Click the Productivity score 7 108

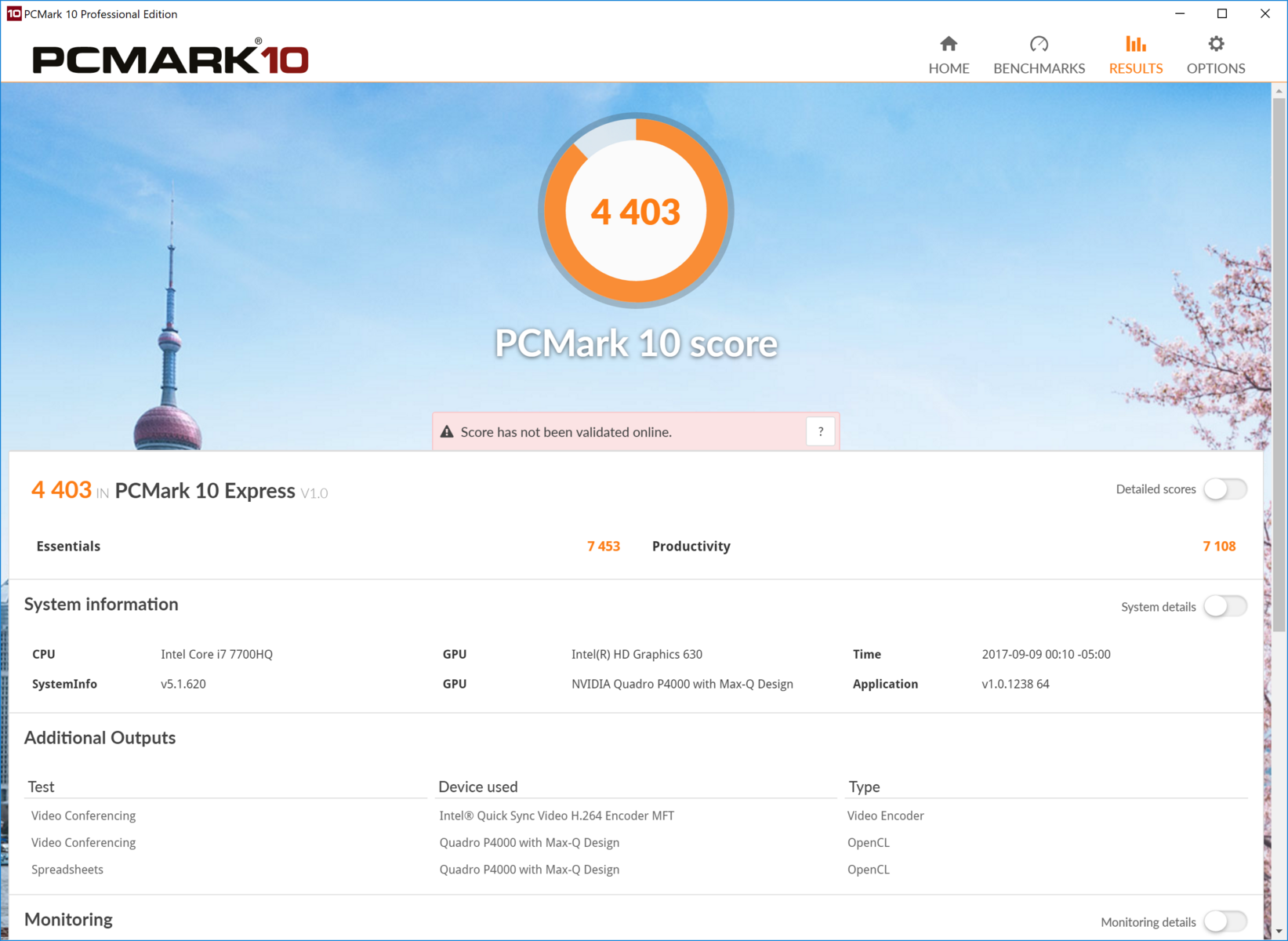point(1219,547)
